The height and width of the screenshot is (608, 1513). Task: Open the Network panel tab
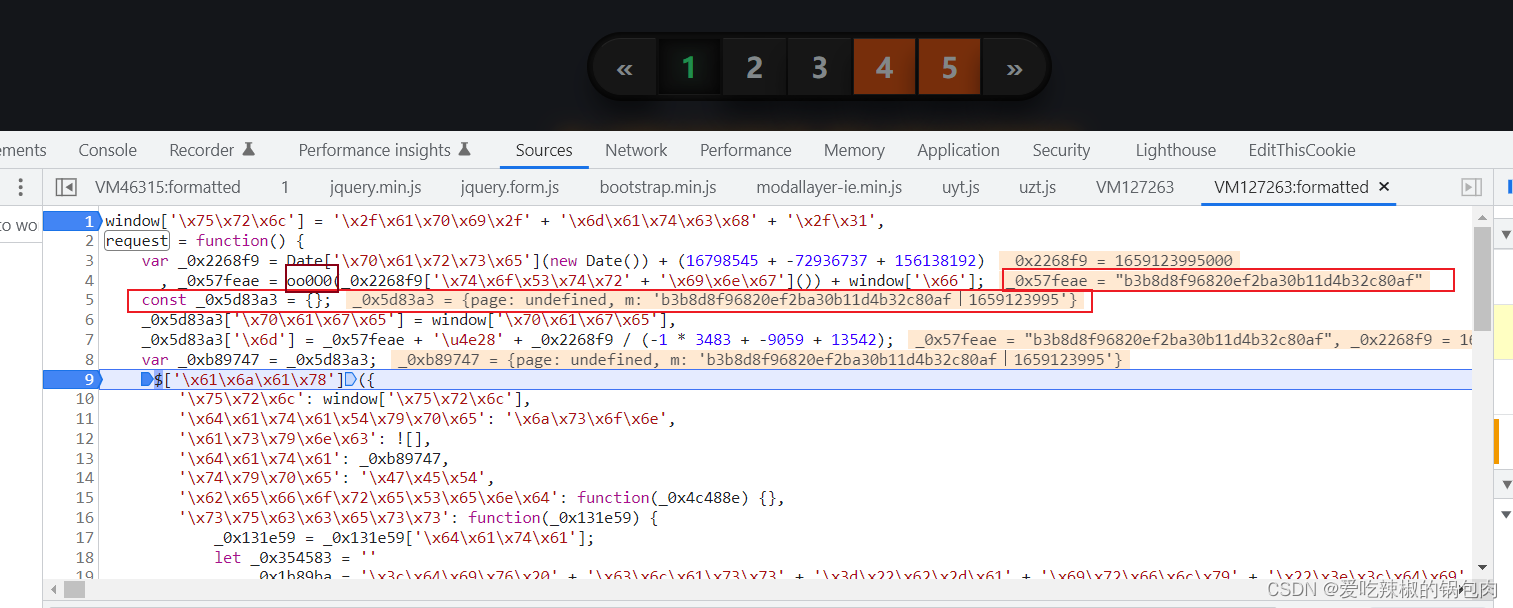(x=636, y=150)
